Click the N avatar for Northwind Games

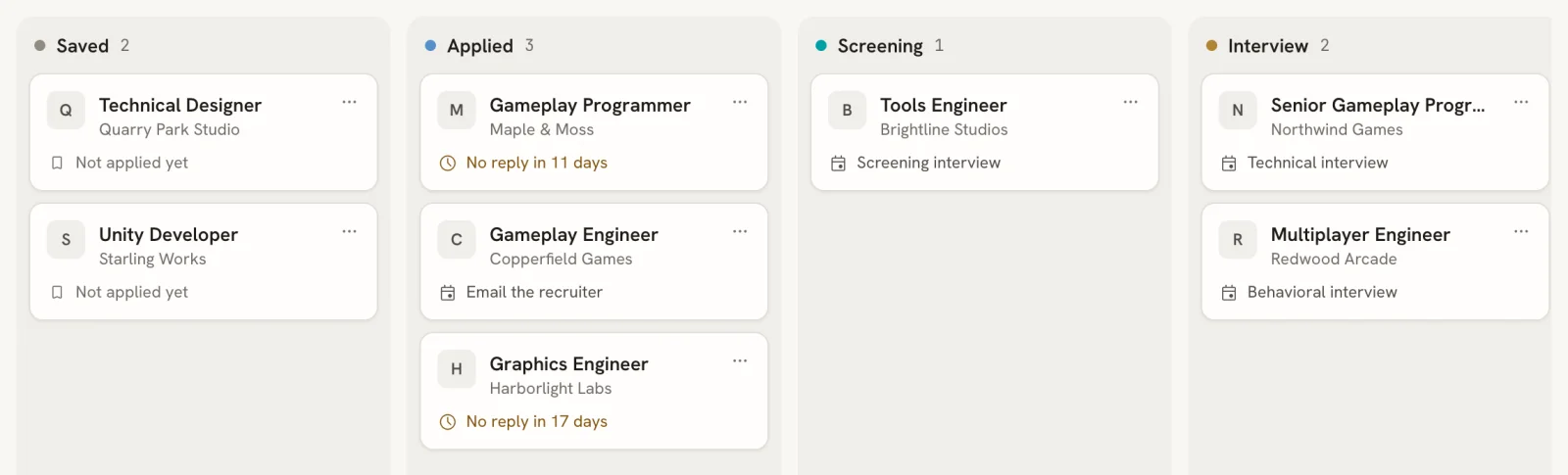tap(1238, 111)
